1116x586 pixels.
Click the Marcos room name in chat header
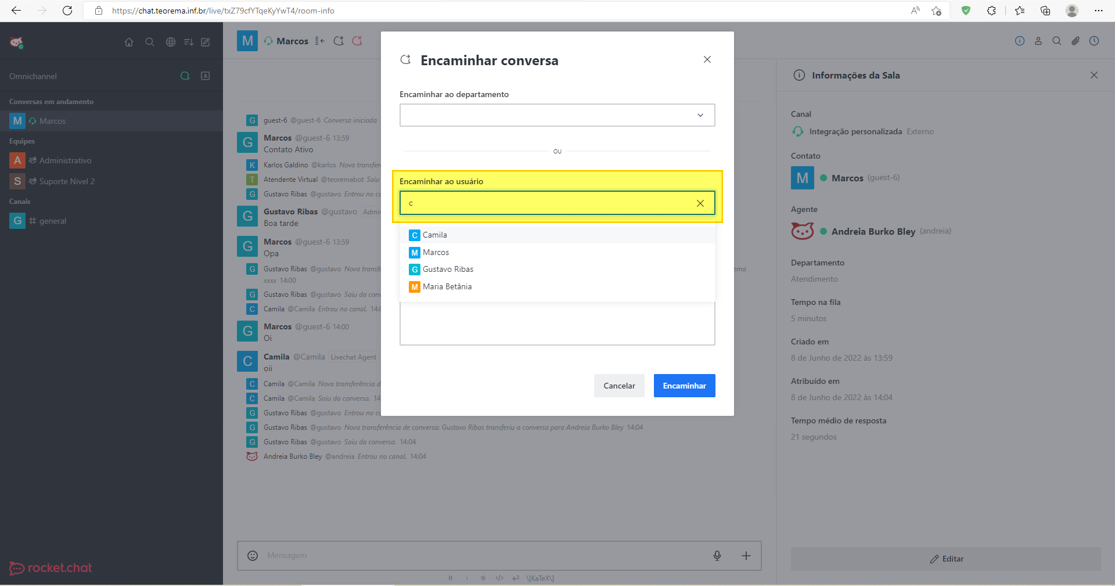(x=293, y=41)
